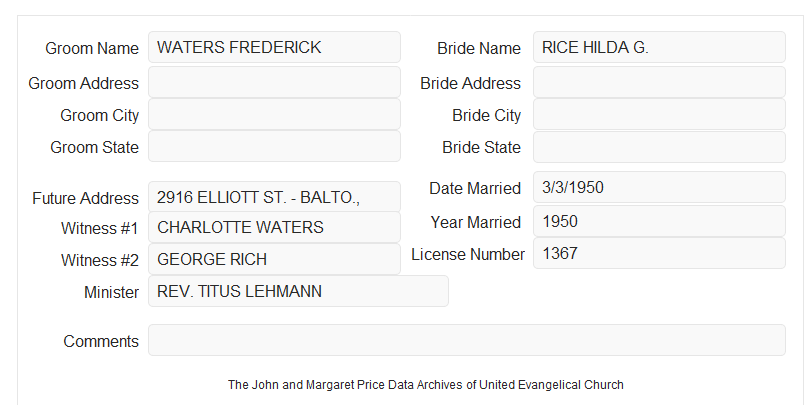Click the Date Married field showing 3/3/1950

[659, 187]
